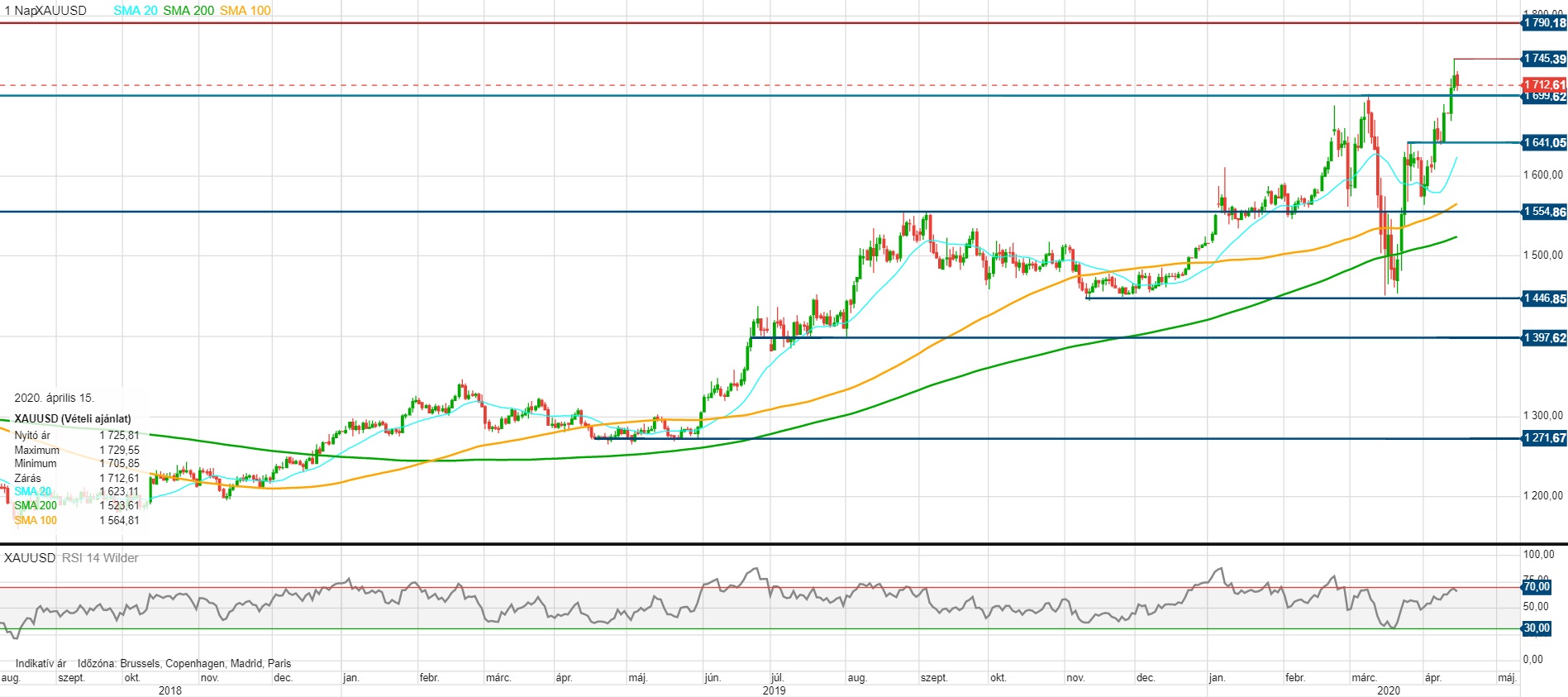Click the RSI 100,00 axis tick

point(1539,554)
